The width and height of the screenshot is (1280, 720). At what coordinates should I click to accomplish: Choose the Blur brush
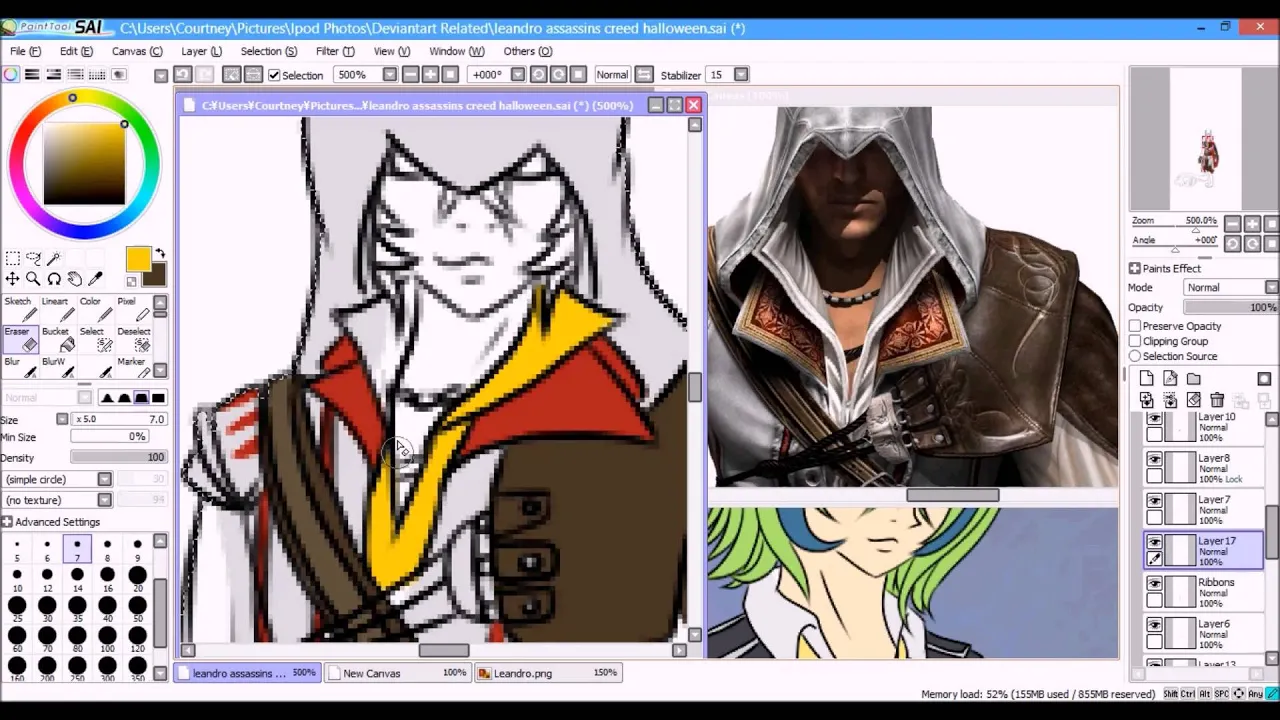pyautogui.click(x=20, y=368)
